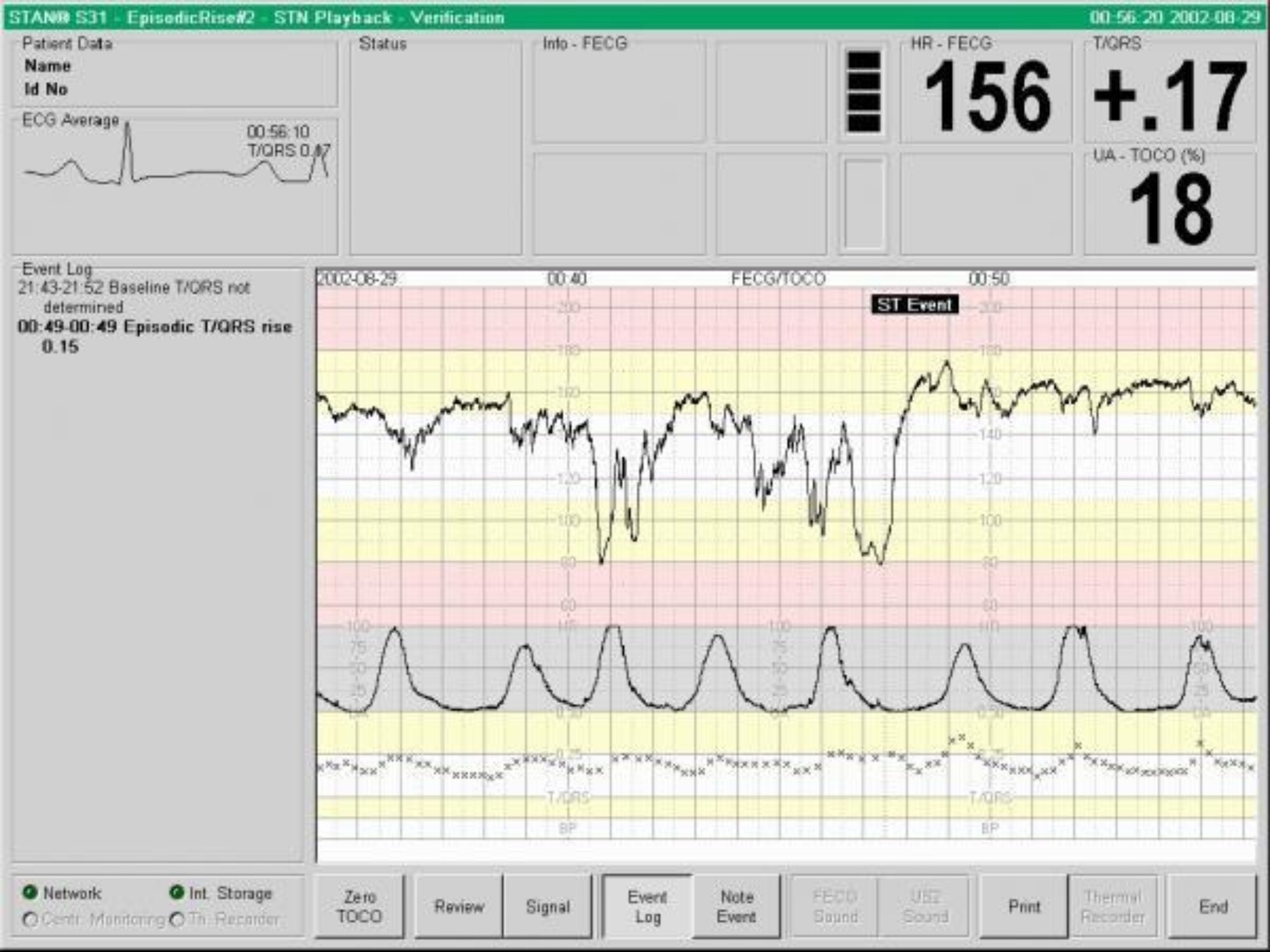The height and width of the screenshot is (952, 1270).
Task: Open the Review function
Action: point(459,906)
